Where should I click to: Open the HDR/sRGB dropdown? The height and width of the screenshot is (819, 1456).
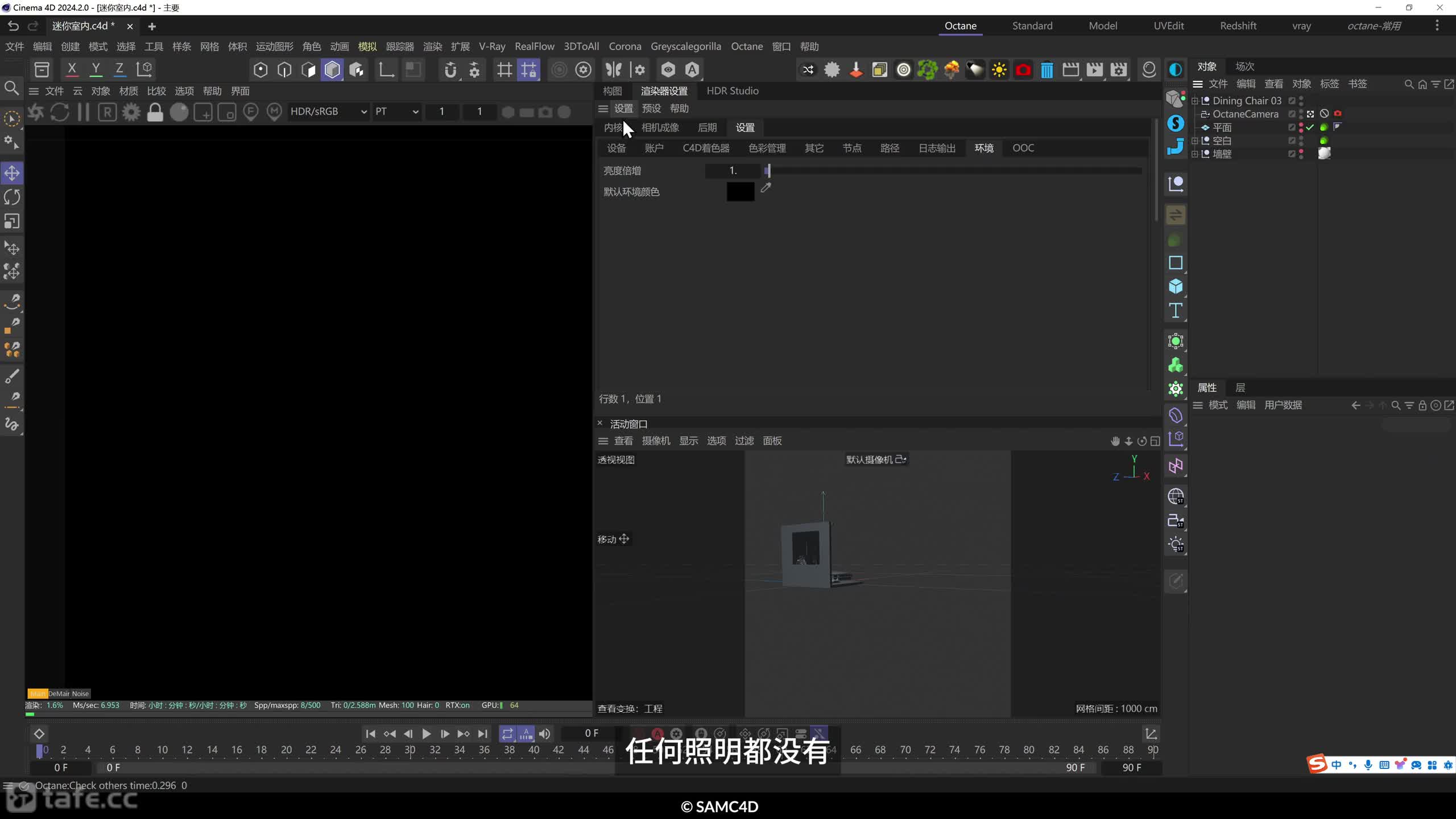pyautogui.click(x=329, y=111)
